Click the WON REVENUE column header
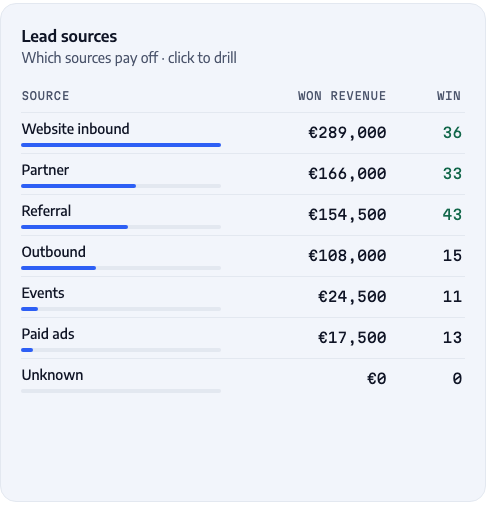 point(342,96)
